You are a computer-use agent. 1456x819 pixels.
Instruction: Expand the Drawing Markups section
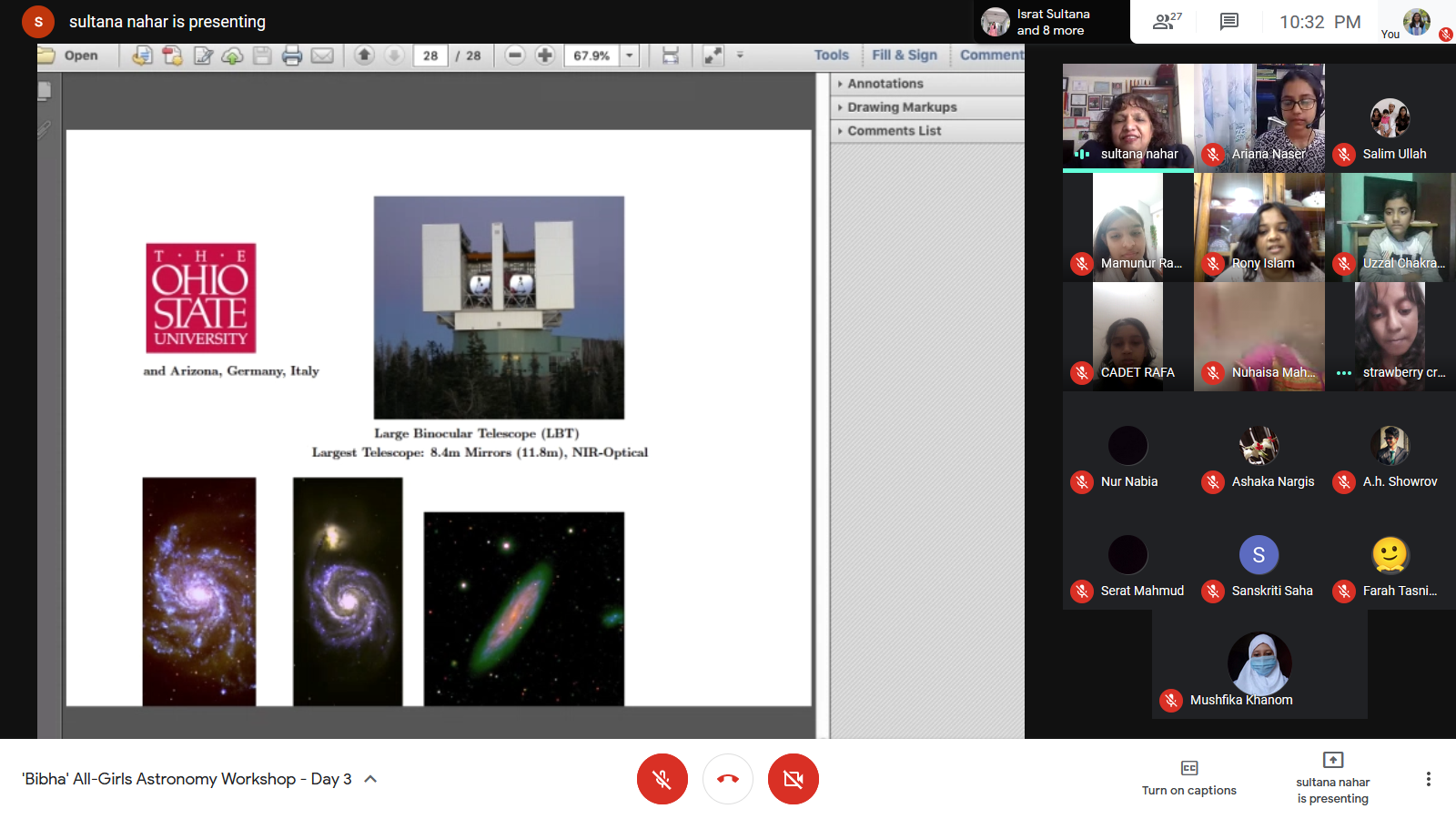click(901, 107)
